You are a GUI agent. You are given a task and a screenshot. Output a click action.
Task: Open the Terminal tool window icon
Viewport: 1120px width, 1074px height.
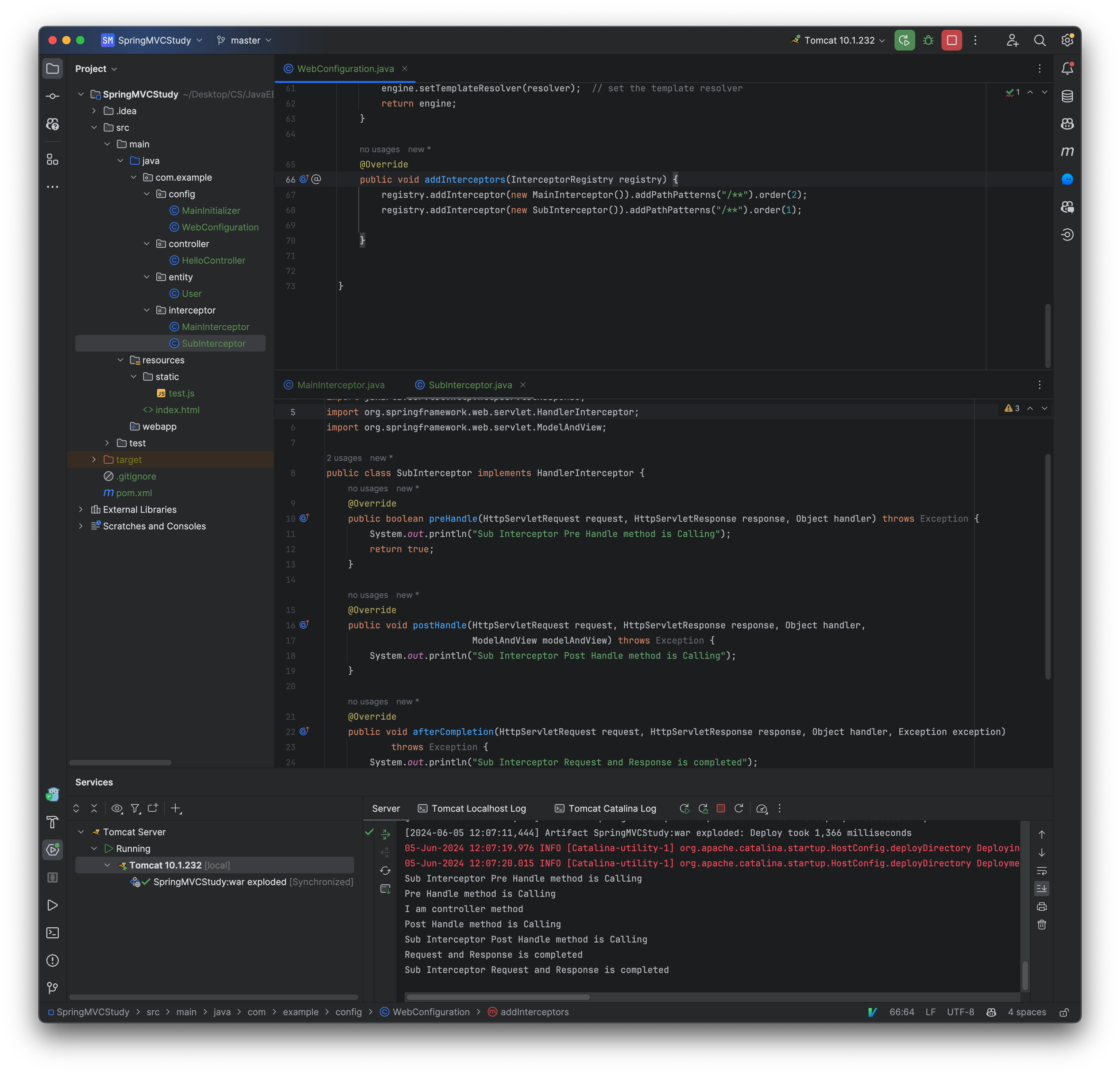point(53,932)
